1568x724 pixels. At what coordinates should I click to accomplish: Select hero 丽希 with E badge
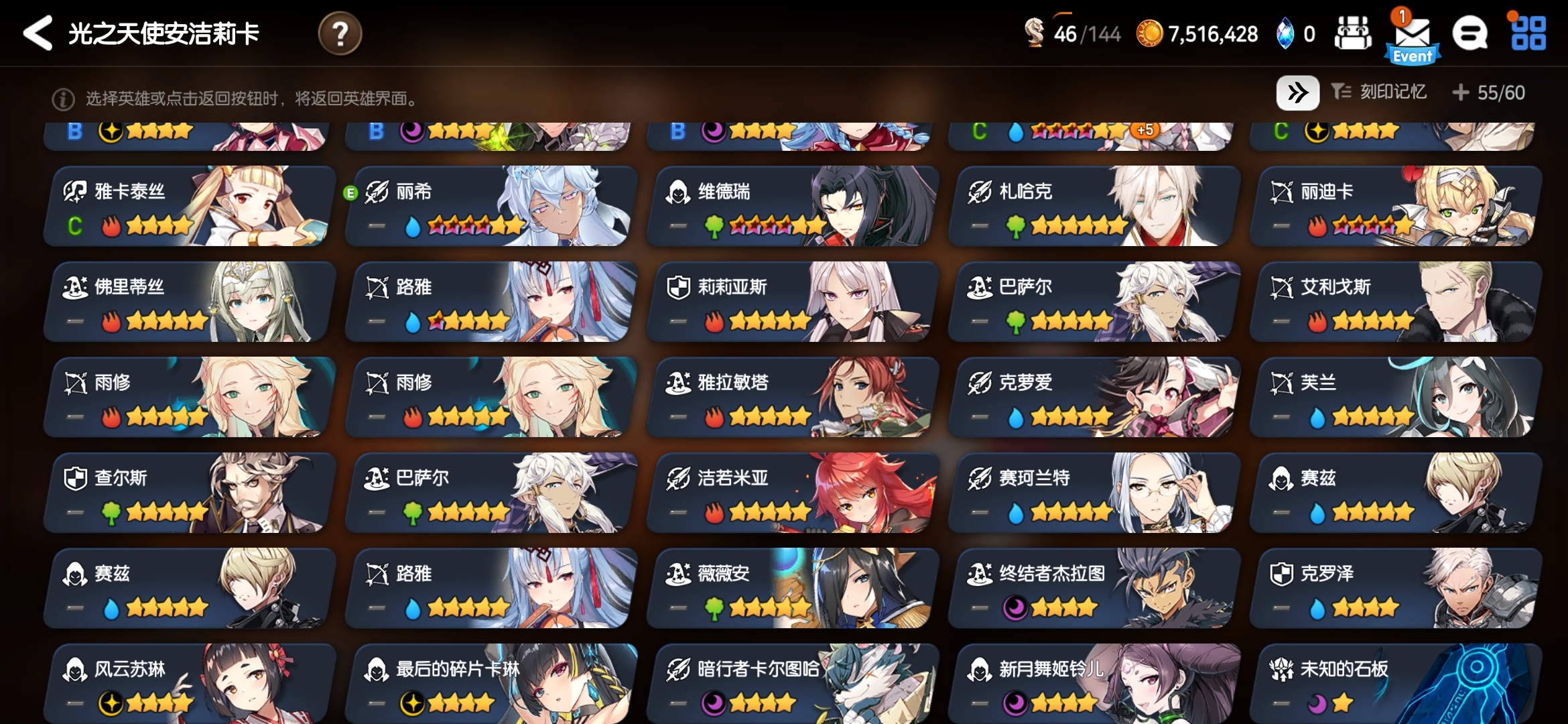click(491, 206)
